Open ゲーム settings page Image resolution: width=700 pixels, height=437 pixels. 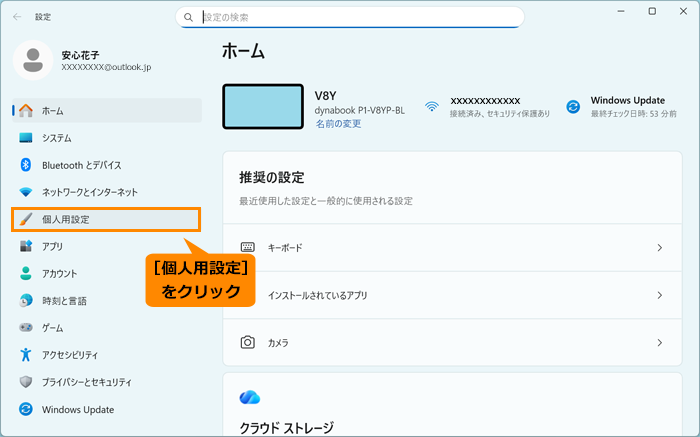(107, 328)
